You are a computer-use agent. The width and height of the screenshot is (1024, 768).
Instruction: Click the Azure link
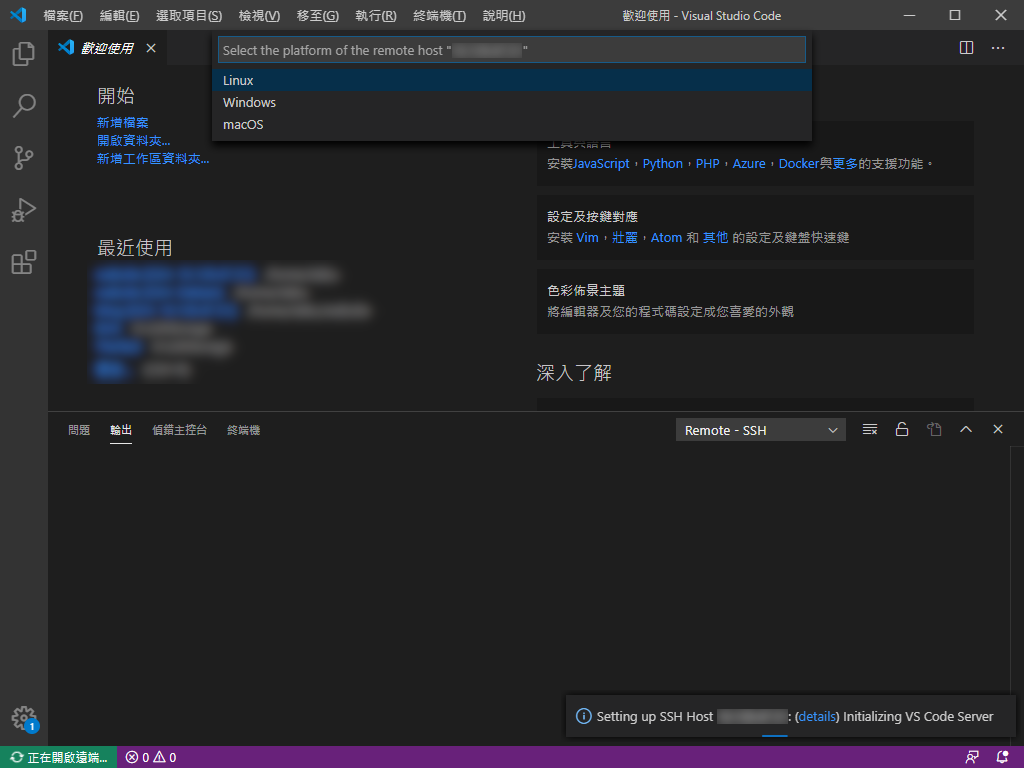749,163
